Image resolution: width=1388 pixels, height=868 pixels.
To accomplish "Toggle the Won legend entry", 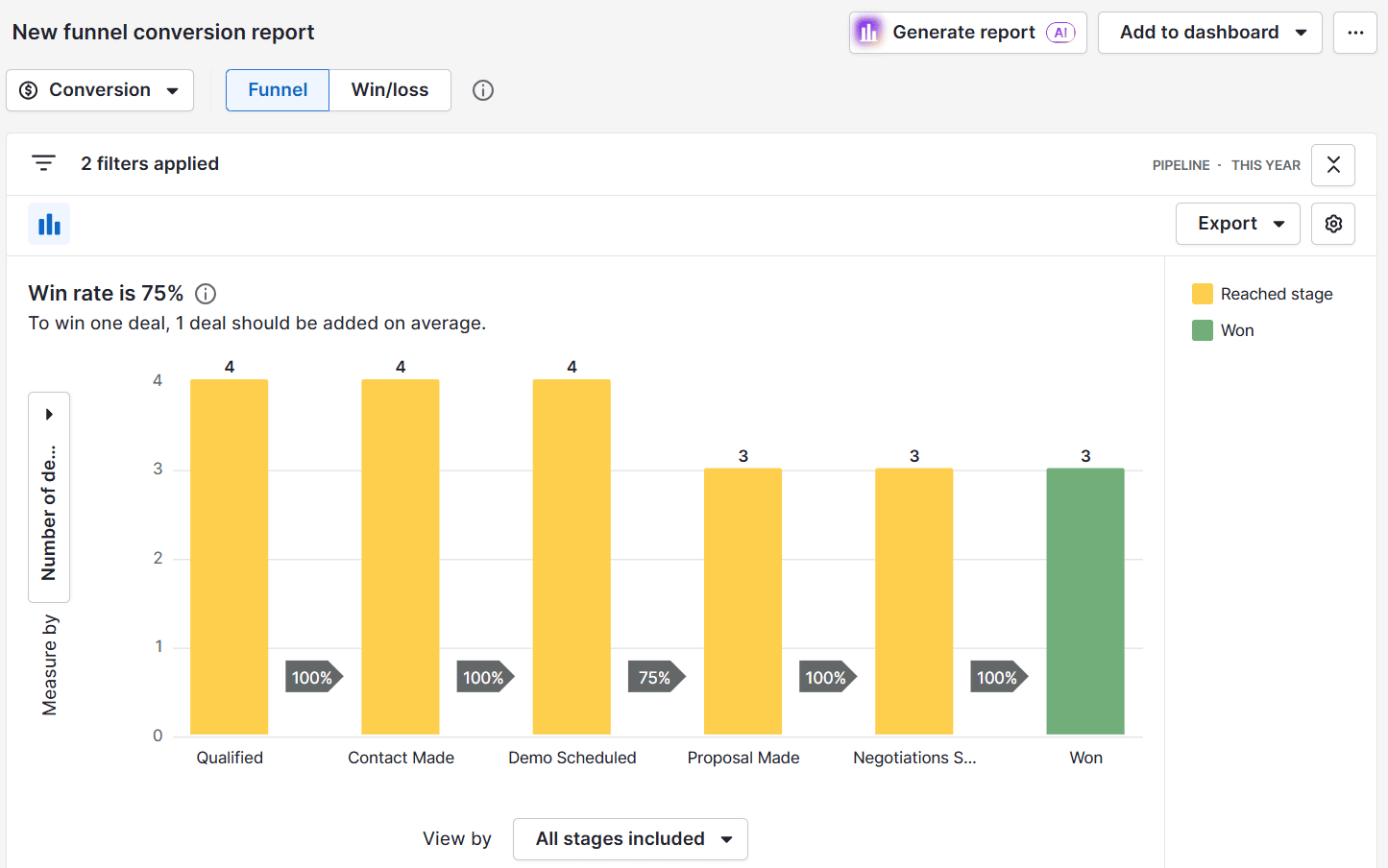I will pyautogui.click(x=1237, y=329).
